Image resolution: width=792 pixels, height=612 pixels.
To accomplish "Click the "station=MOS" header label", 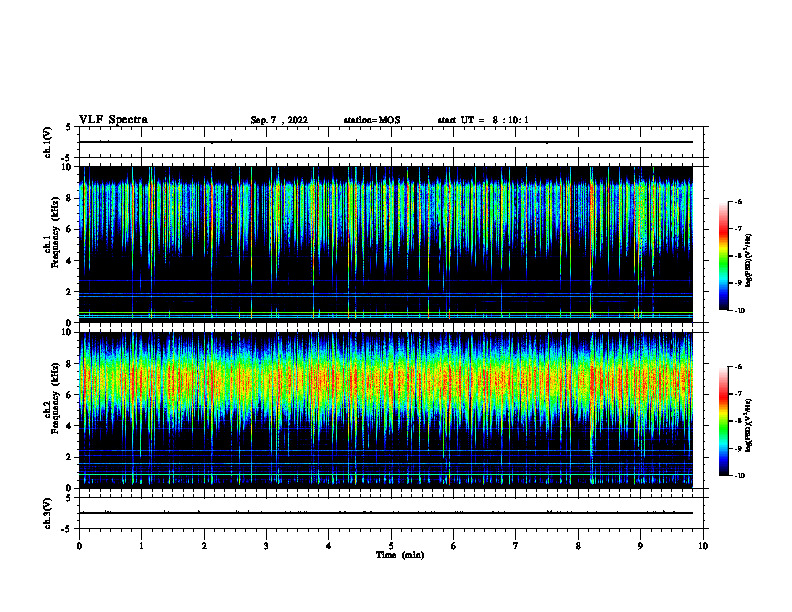I will pyautogui.click(x=372, y=120).
